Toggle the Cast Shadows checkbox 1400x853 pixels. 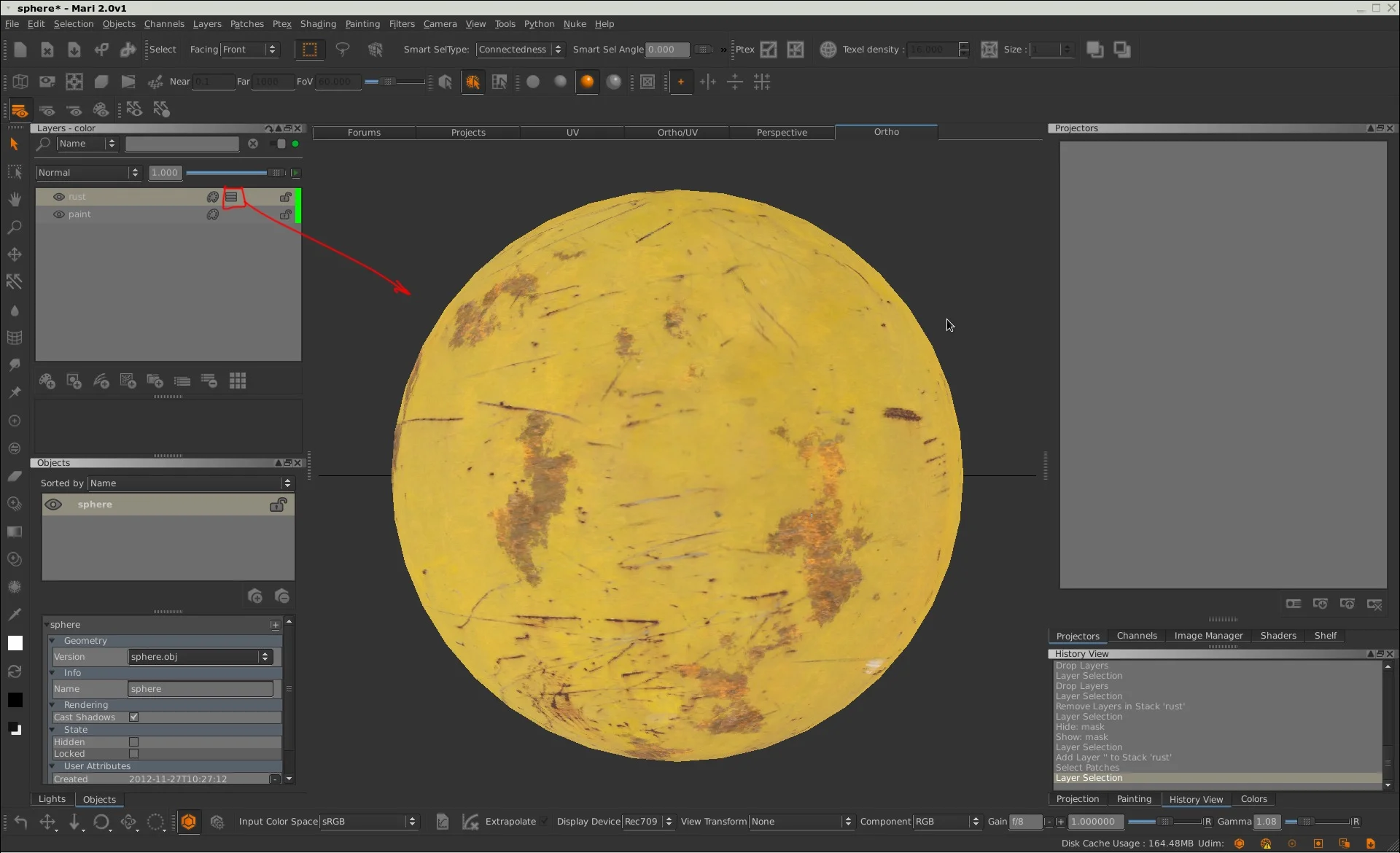pyautogui.click(x=133, y=717)
